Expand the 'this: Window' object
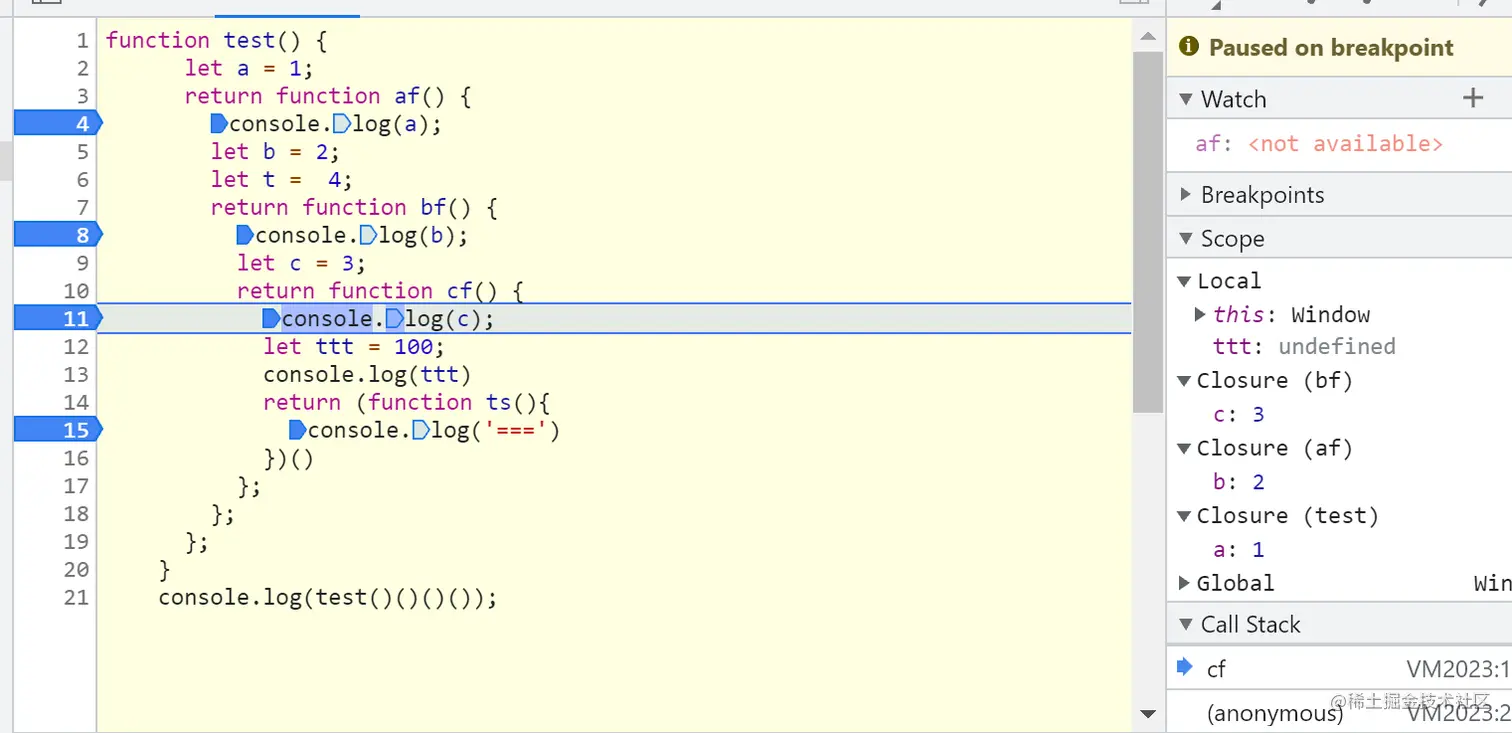The width and height of the screenshot is (1512, 733). click(1200, 315)
